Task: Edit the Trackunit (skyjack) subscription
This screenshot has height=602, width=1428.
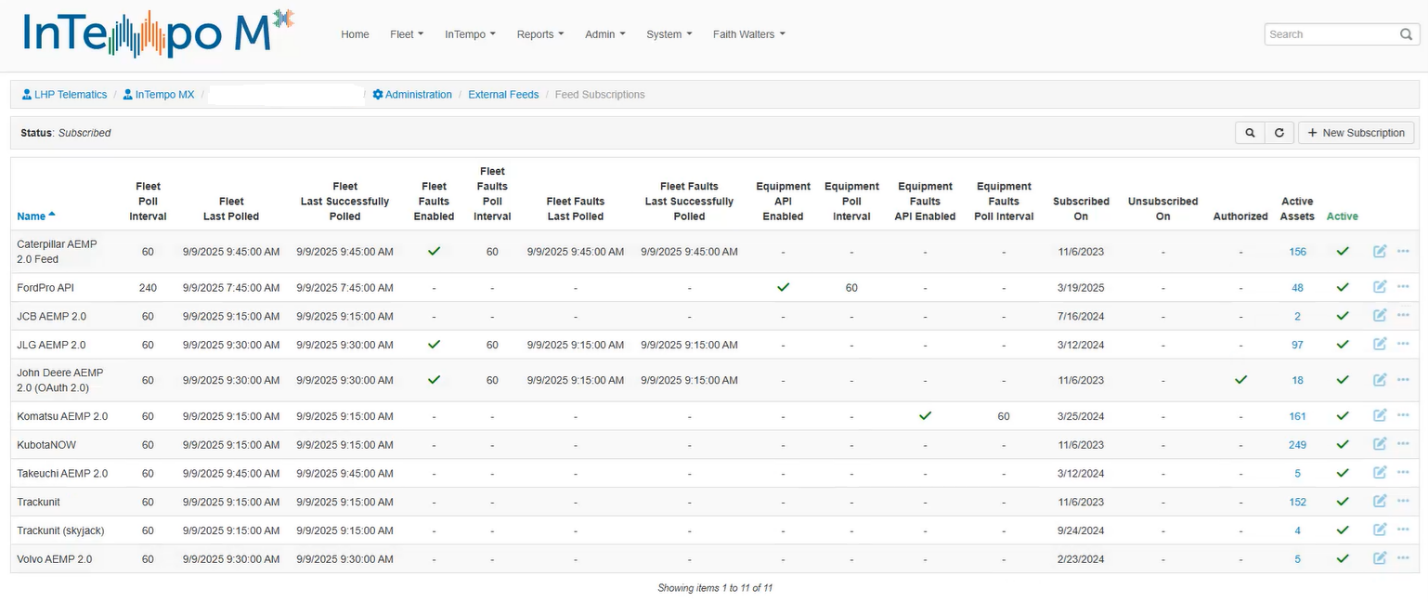Action: point(1380,530)
